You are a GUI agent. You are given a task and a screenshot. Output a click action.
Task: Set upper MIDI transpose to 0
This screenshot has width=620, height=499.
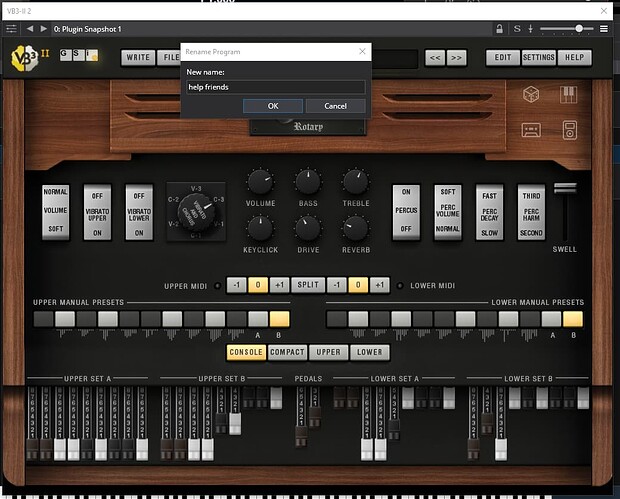[x=258, y=285]
